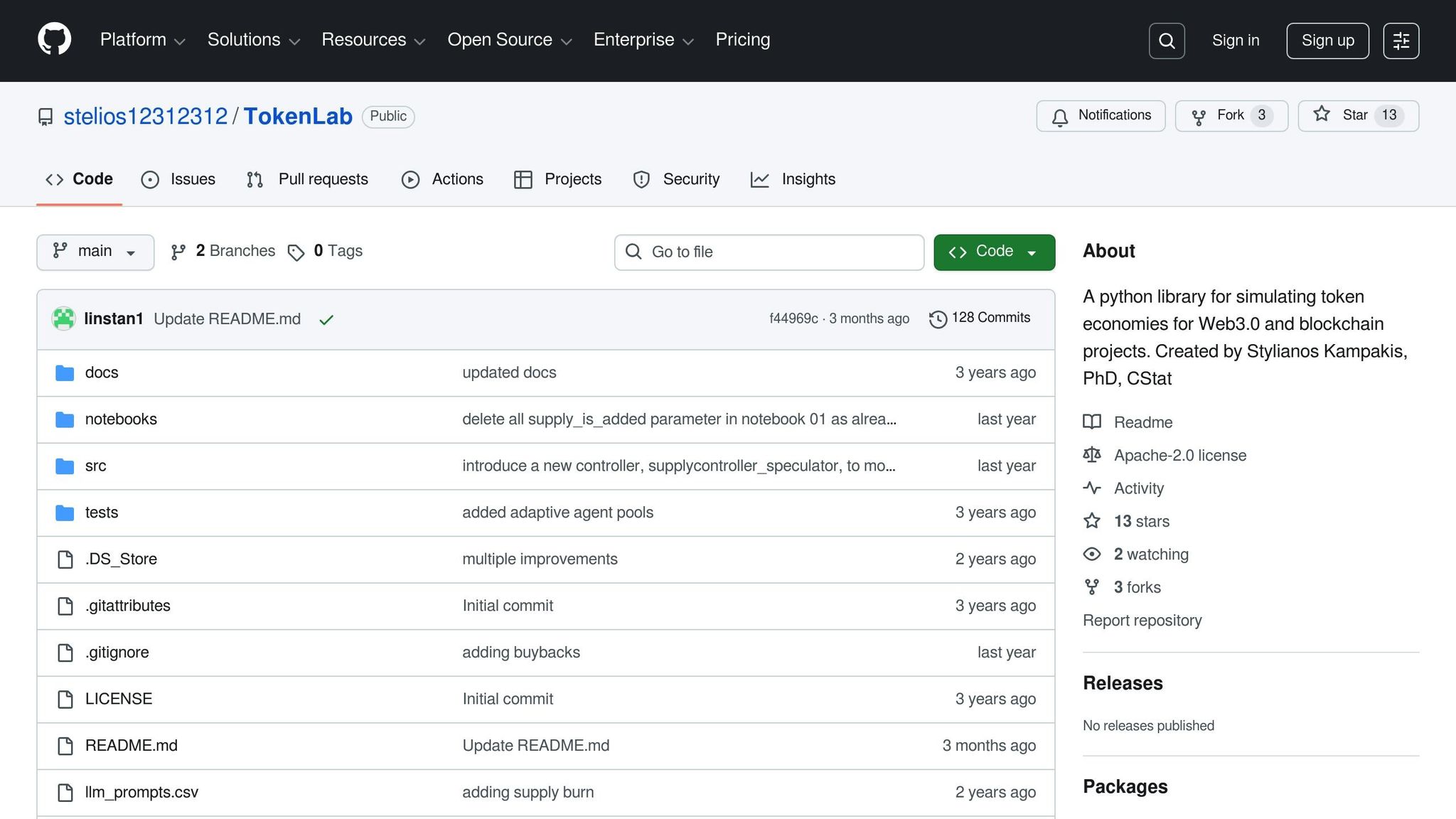Open the Pricing page
Screen dimensions: 1456x819
pos(742,40)
